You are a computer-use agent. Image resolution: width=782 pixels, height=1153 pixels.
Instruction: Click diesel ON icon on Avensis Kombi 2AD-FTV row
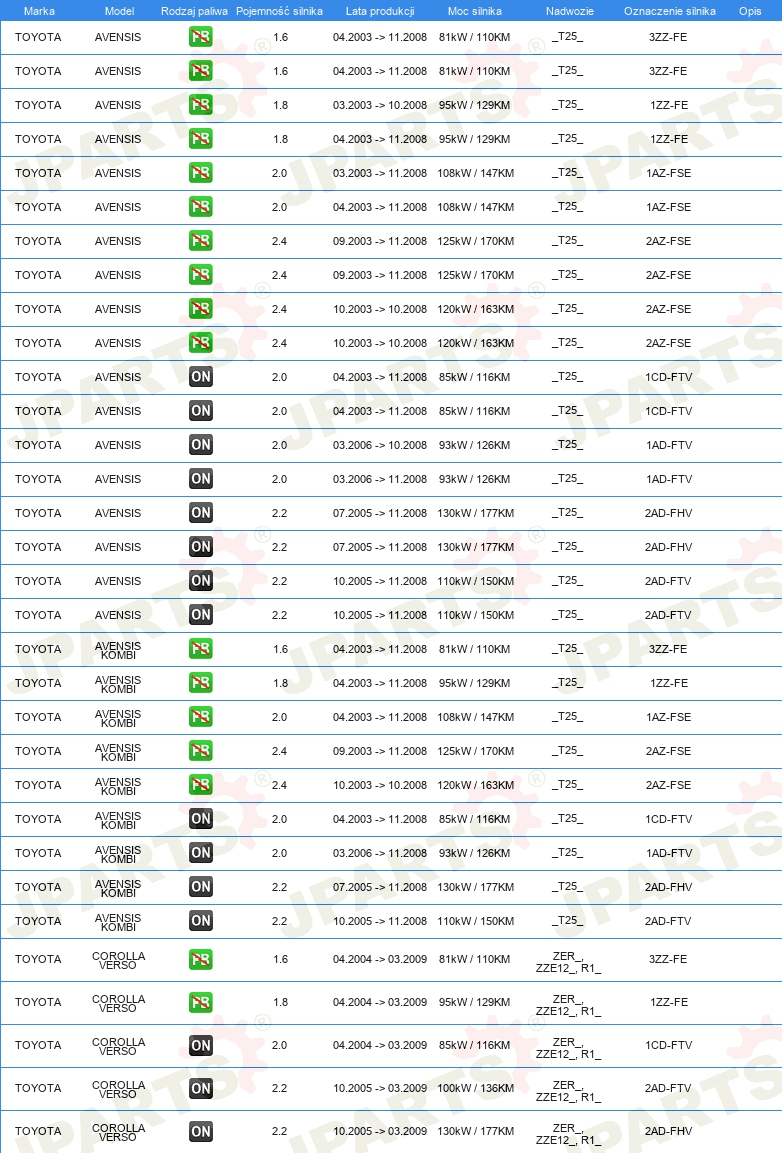[x=201, y=921]
